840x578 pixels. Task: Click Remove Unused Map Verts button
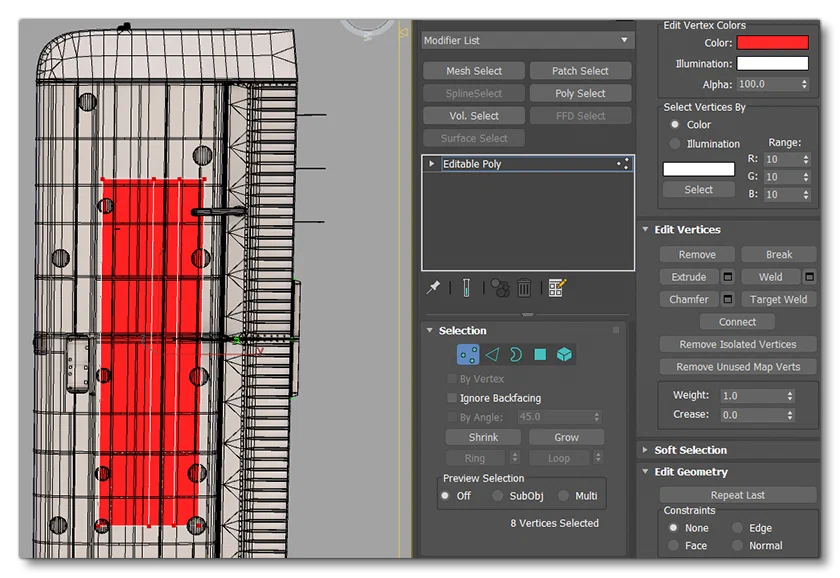coord(738,367)
